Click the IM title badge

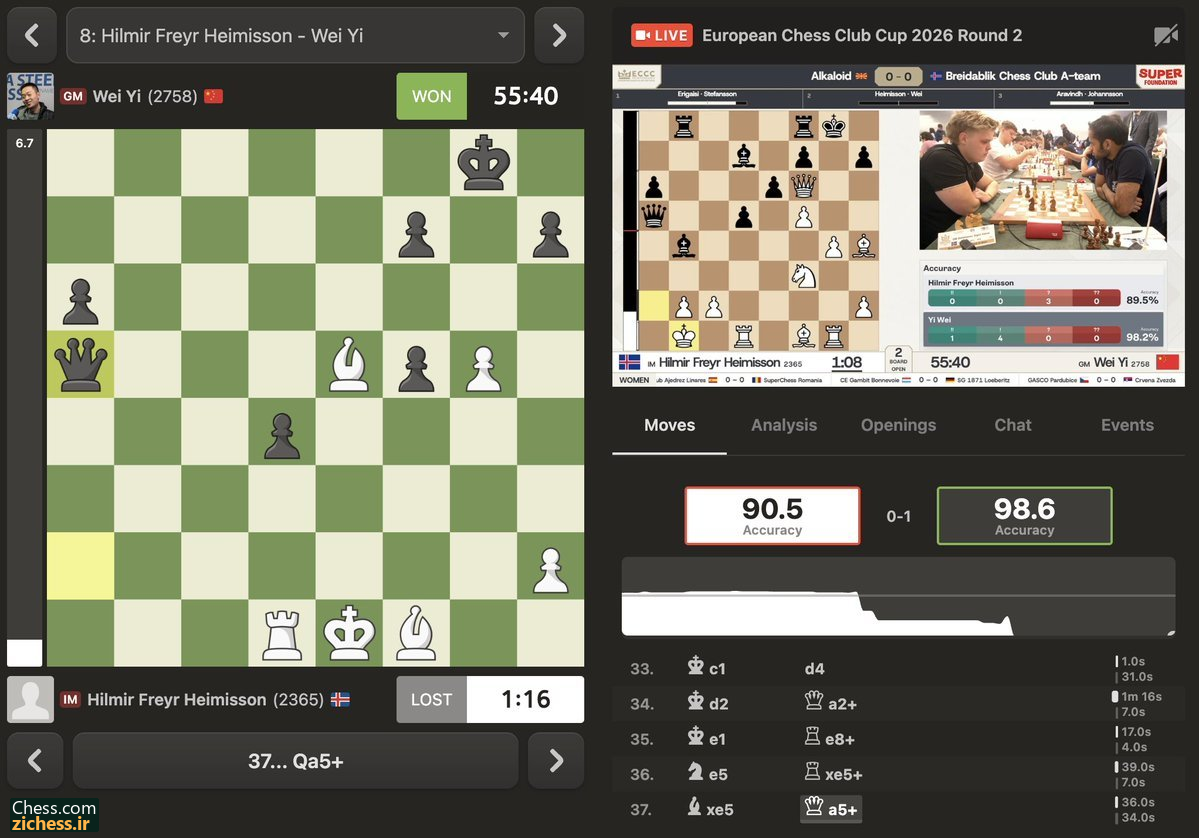pos(70,700)
